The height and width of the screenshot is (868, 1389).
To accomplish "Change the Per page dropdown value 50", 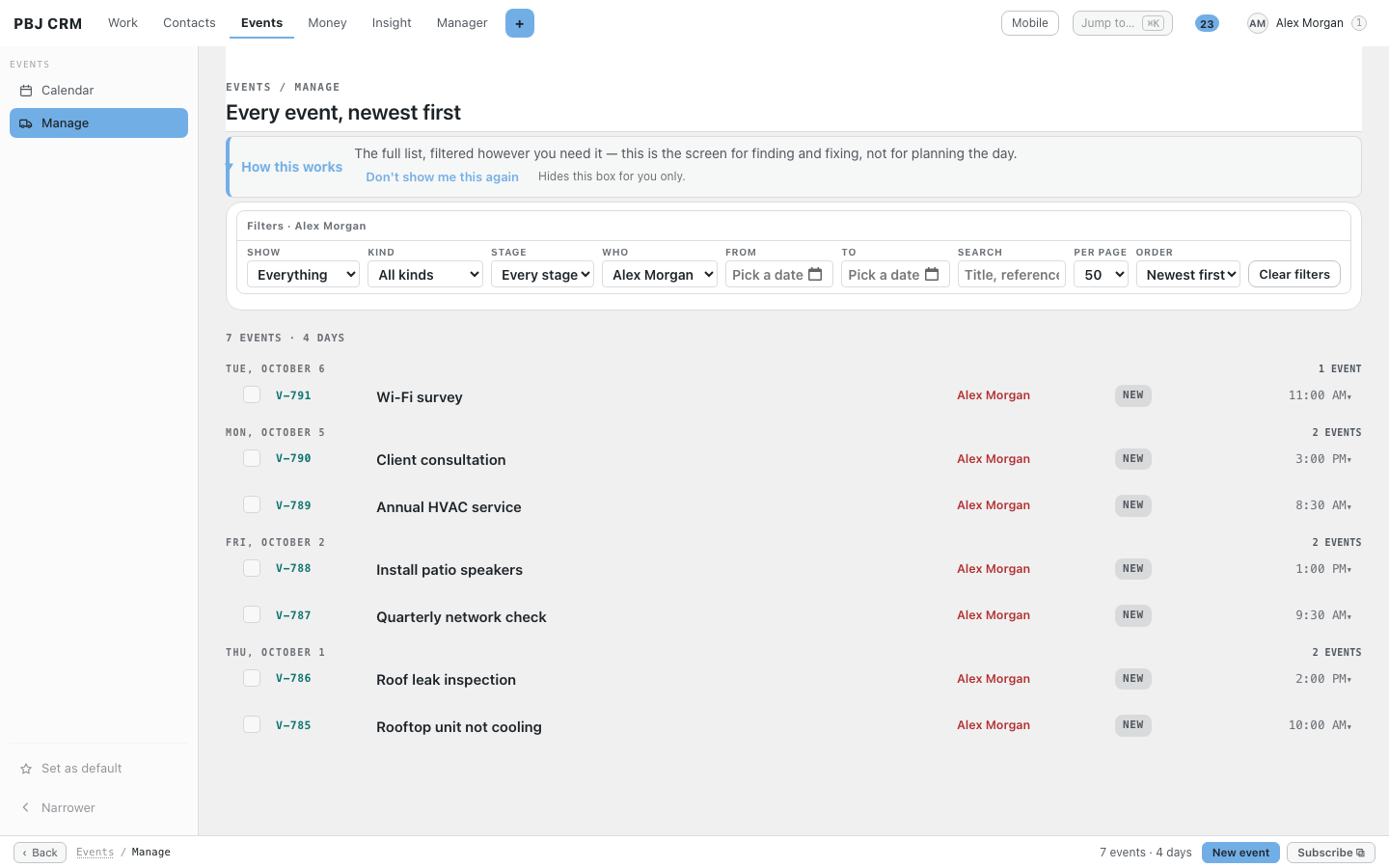I will (1101, 275).
